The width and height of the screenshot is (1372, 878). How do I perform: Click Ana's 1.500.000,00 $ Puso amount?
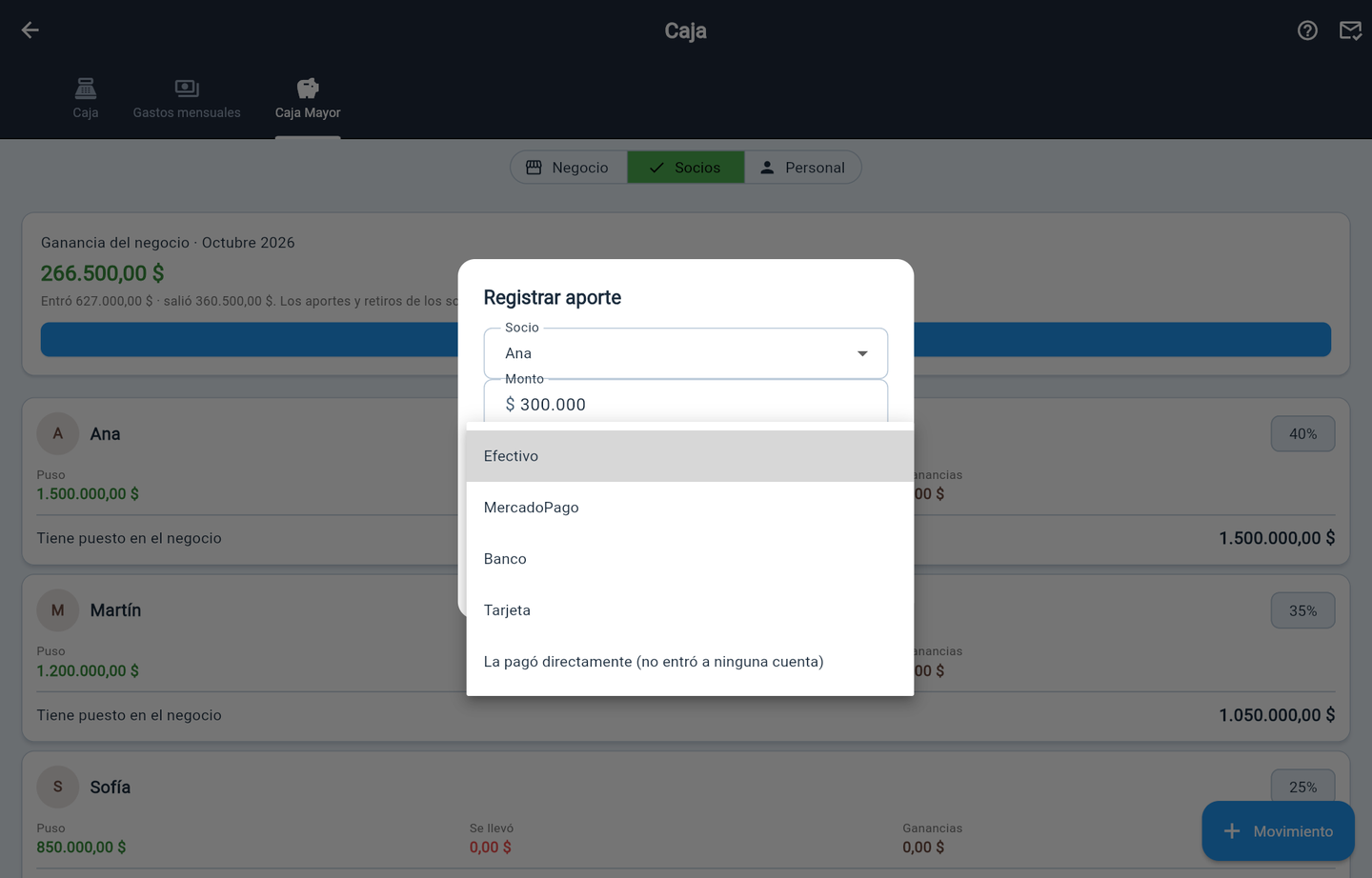coord(88,494)
